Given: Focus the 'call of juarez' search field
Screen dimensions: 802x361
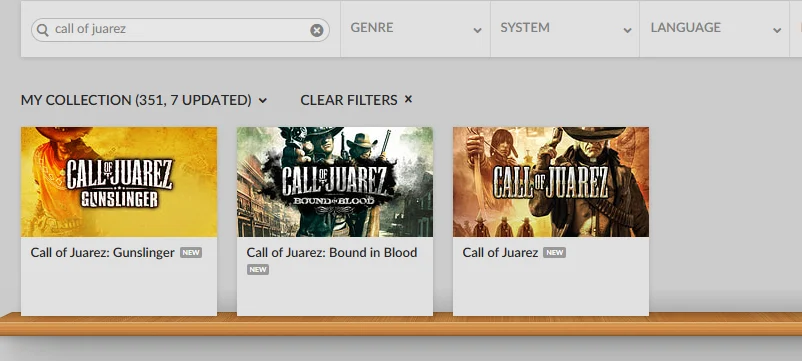Looking at the screenshot, I should 180,30.
